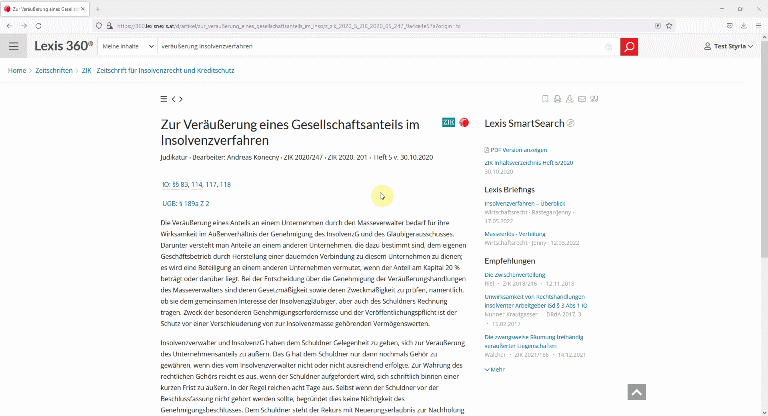Image resolution: width=768 pixels, height=416 pixels.
Task: Open the IO paragraph 117 link
Action: coord(211,185)
